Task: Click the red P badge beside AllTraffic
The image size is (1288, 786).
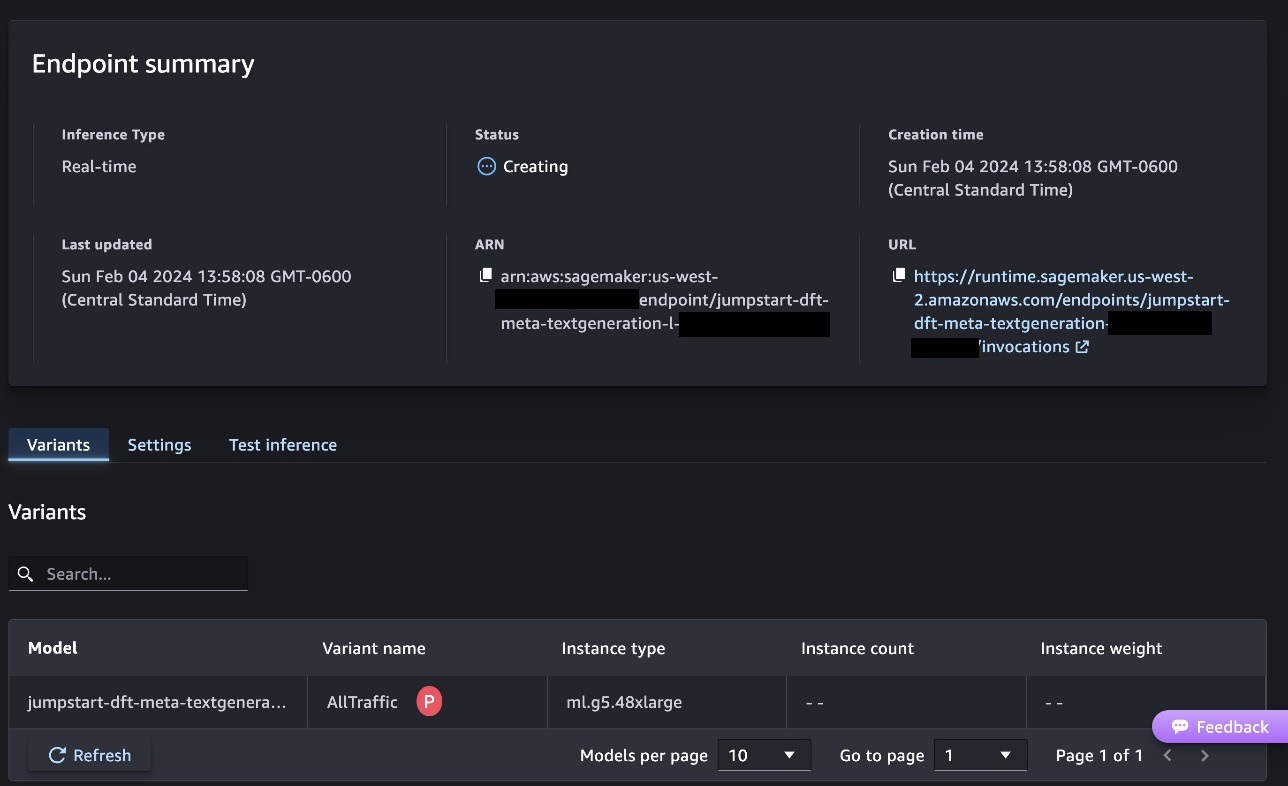Action: pyautogui.click(x=429, y=702)
